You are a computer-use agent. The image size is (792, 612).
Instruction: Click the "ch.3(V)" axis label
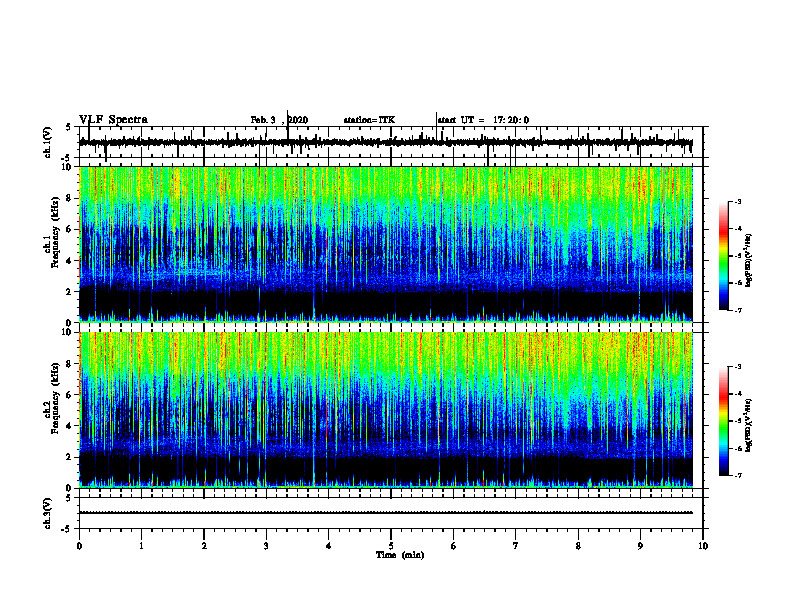point(48,513)
